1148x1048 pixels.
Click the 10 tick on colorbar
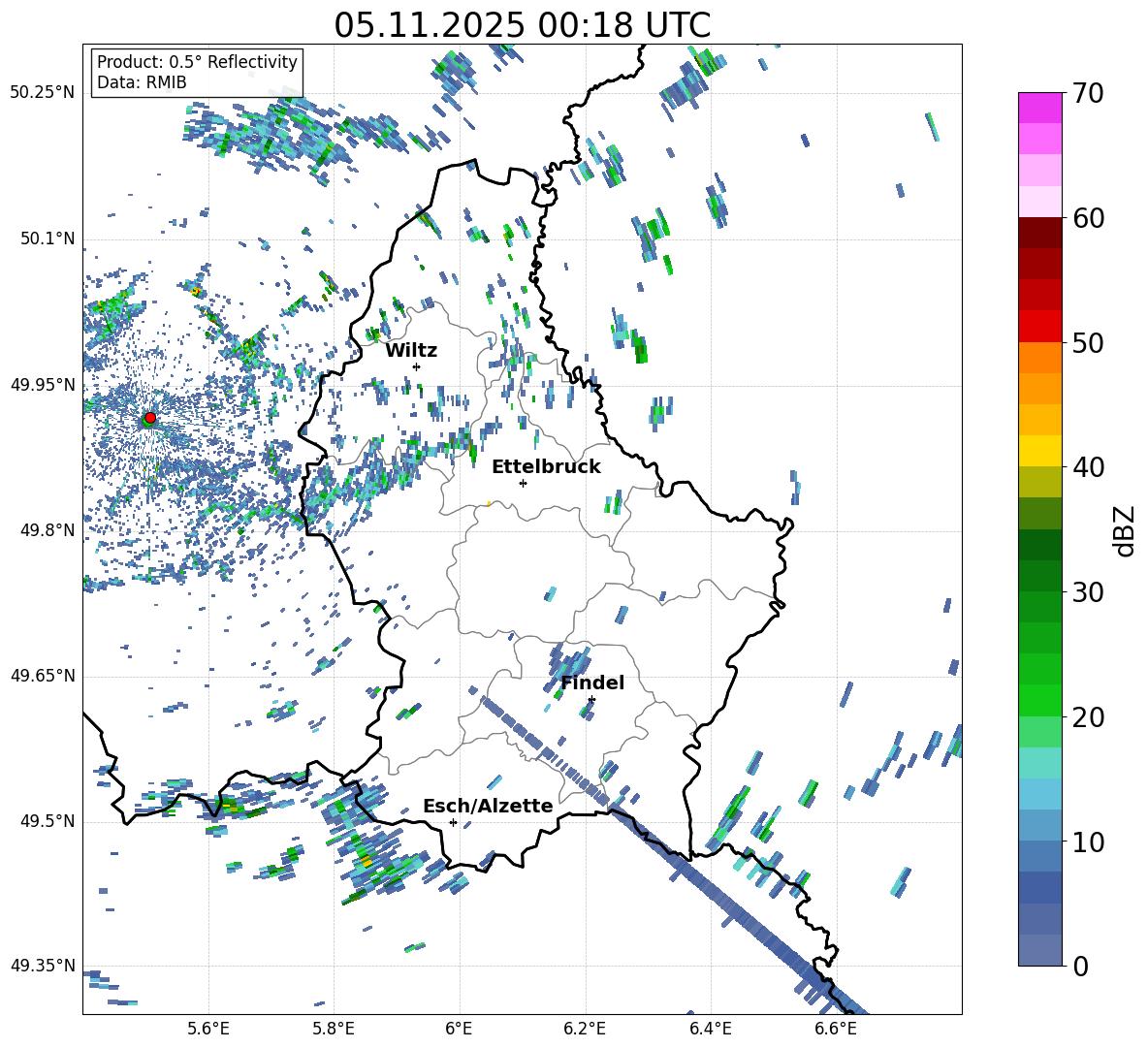coord(1087,842)
